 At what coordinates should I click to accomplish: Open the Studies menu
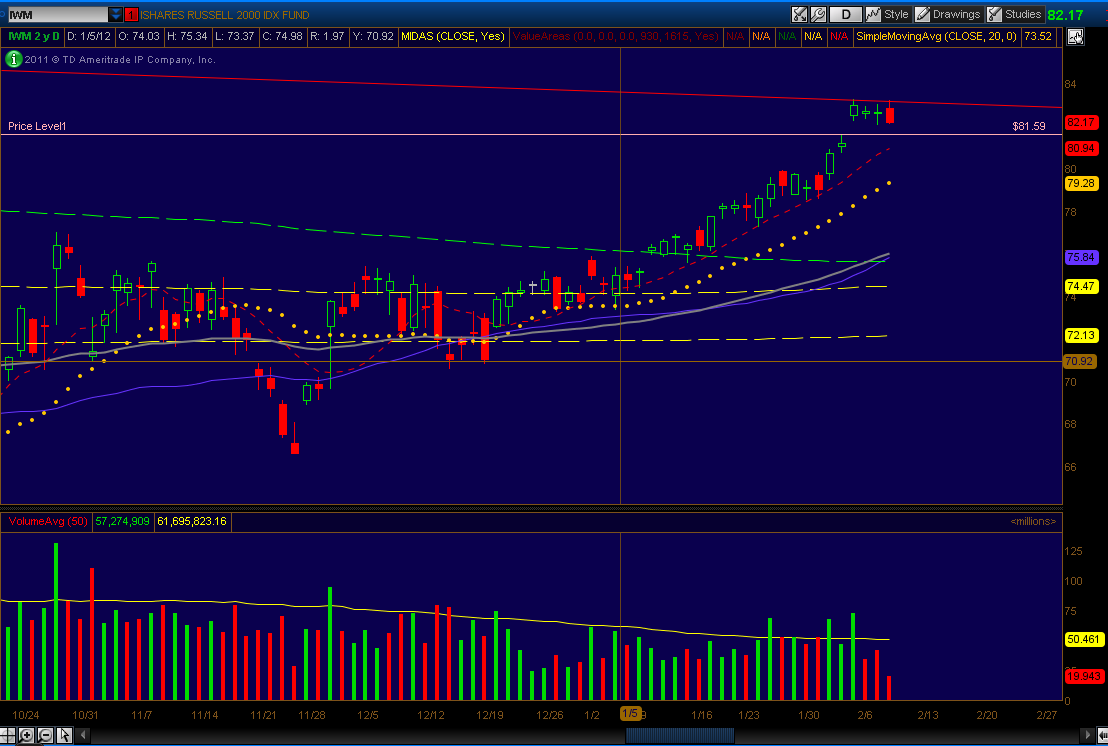pyautogui.click(x=1015, y=14)
